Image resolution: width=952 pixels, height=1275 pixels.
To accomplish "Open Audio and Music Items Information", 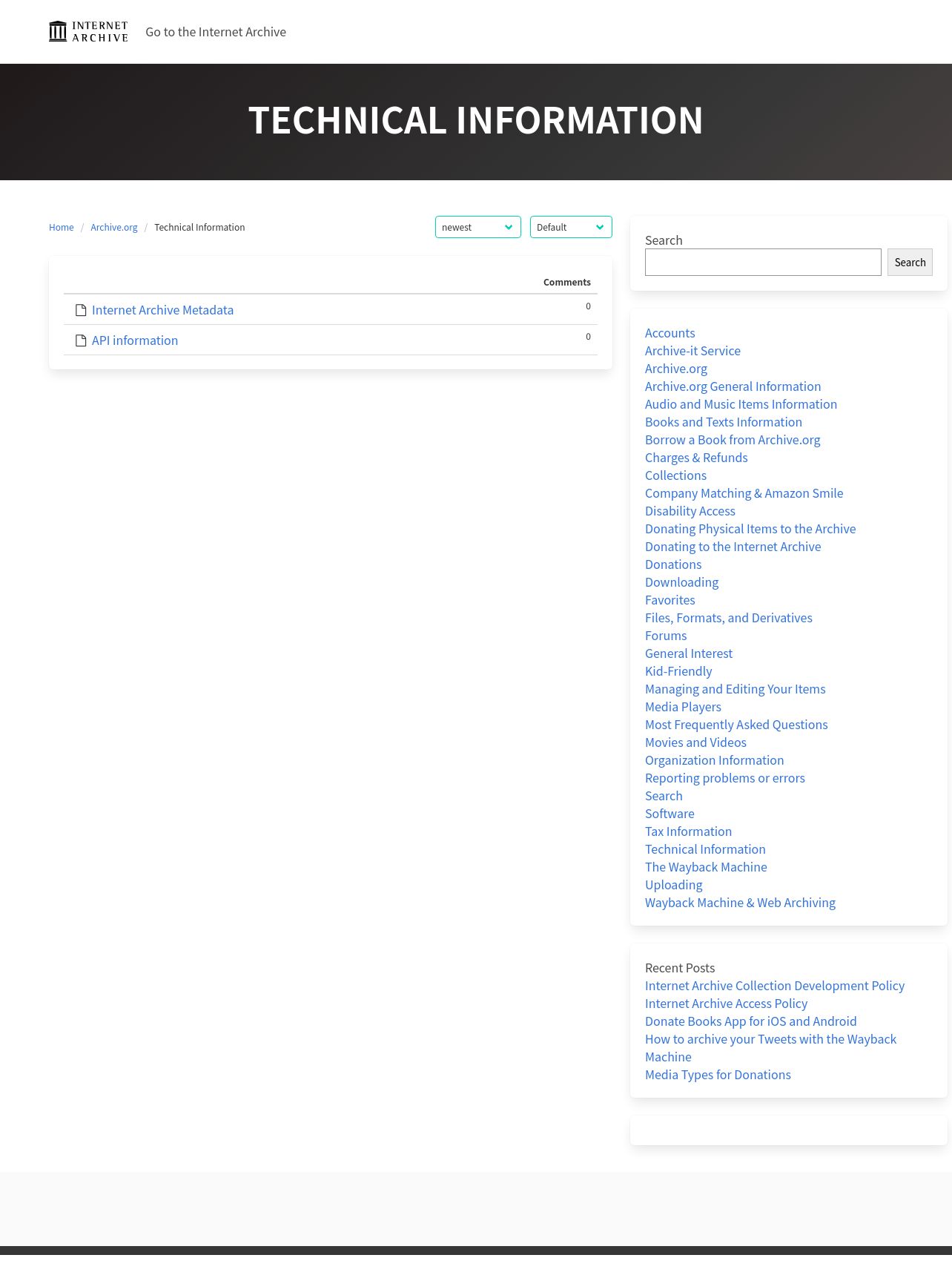I will click(x=741, y=404).
